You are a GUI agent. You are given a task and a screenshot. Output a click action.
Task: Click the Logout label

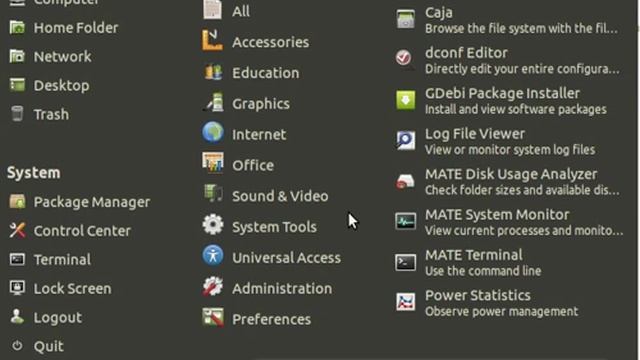pyautogui.click(x=58, y=318)
